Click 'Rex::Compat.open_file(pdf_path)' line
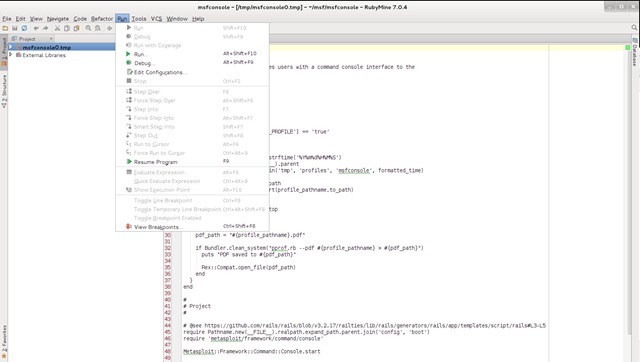This screenshot has height=362, width=640. (x=248, y=267)
